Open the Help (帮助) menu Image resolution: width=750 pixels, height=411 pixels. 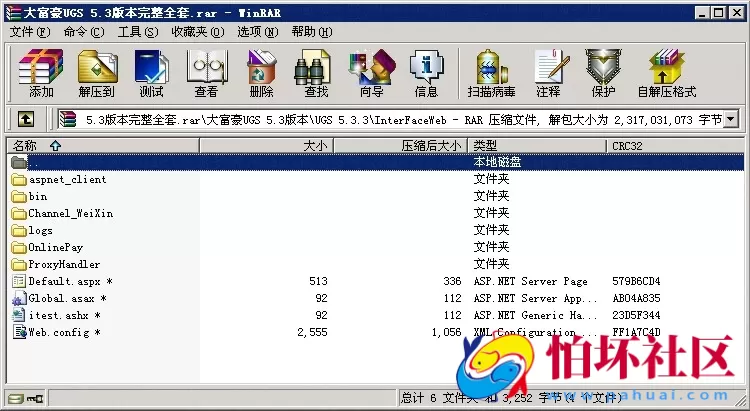pyautogui.click(x=312, y=32)
